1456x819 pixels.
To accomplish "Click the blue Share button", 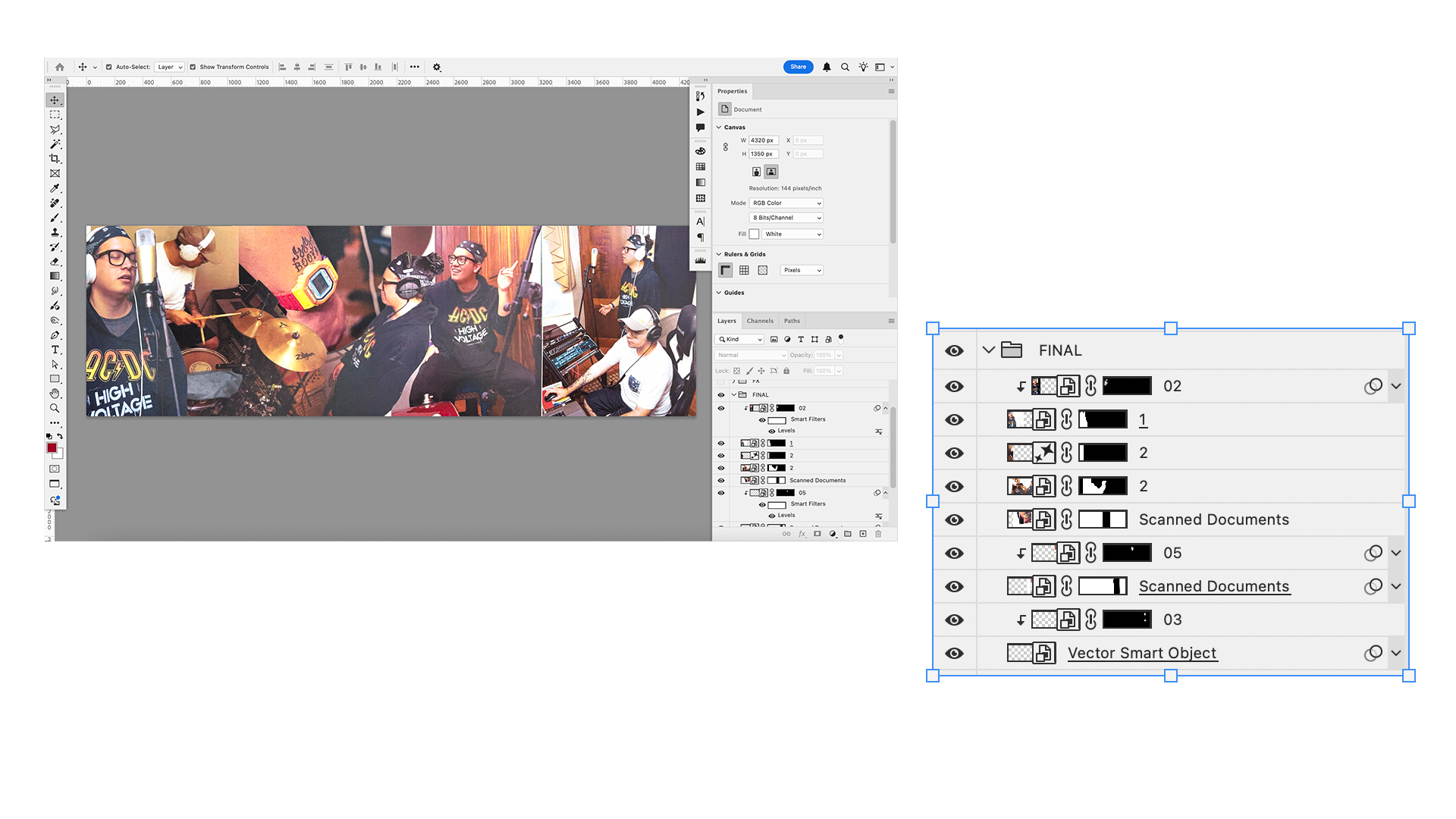I will 798,67.
